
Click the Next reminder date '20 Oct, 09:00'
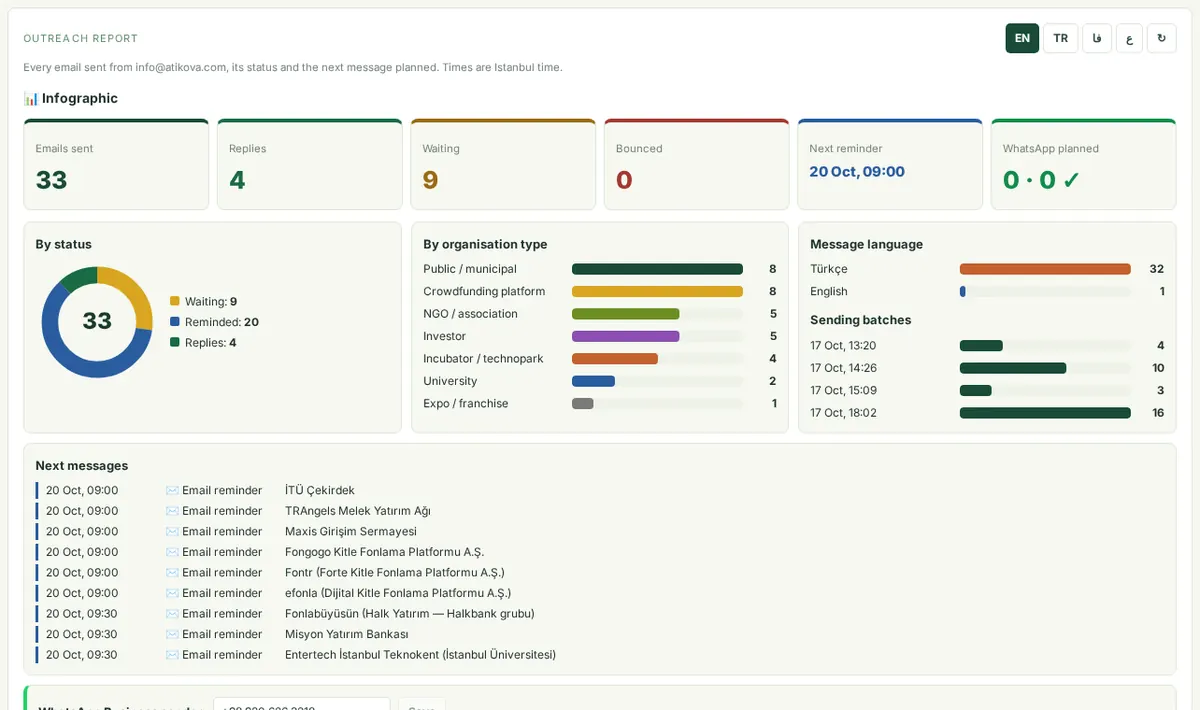pos(857,172)
